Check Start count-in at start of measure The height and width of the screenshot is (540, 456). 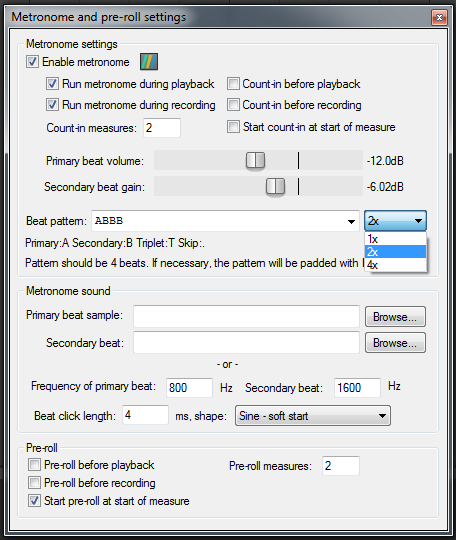(x=233, y=127)
